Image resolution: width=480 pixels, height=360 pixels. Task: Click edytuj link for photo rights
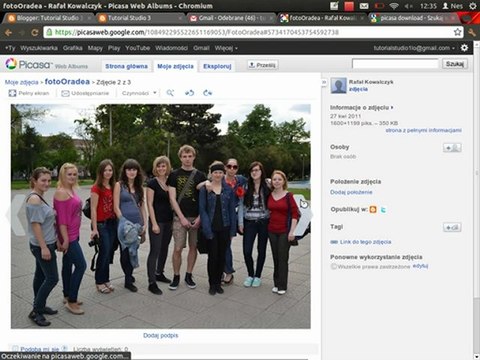click(x=420, y=266)
